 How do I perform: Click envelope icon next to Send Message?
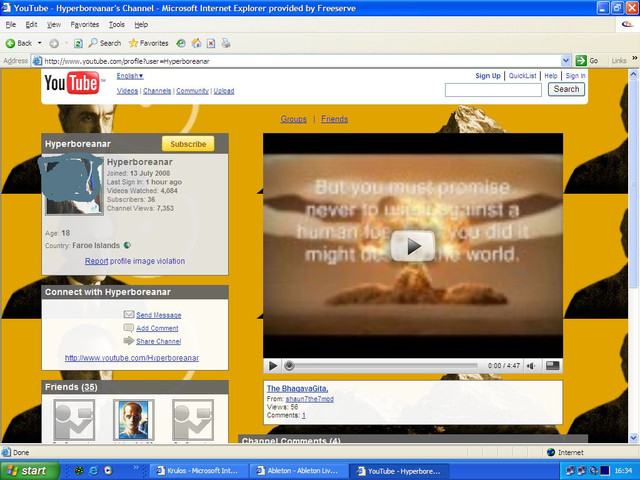pyautogui.click(x=129, y=314)
